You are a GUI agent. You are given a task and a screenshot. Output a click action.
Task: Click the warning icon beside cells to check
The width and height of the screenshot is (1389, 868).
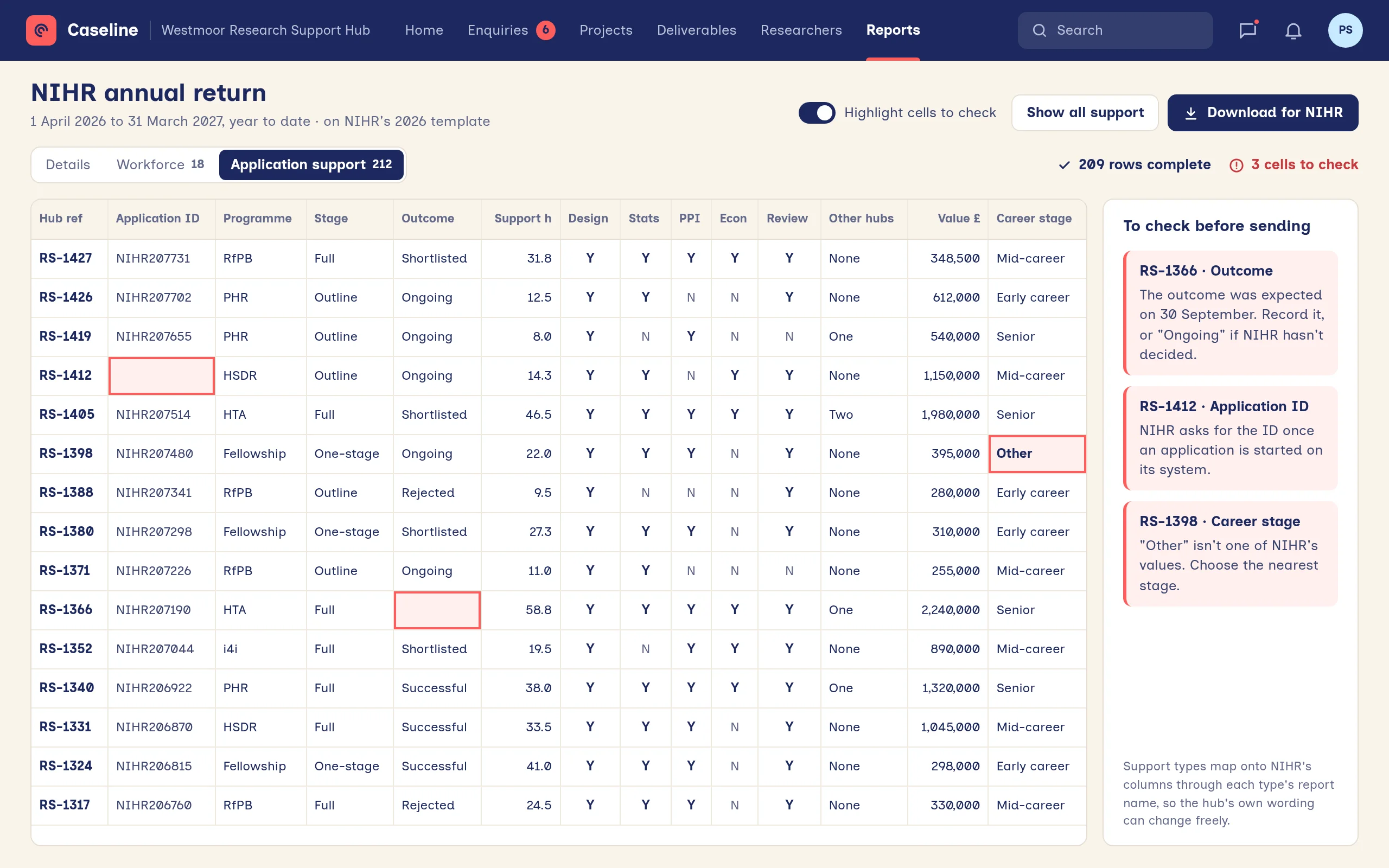click(1237, 165)
